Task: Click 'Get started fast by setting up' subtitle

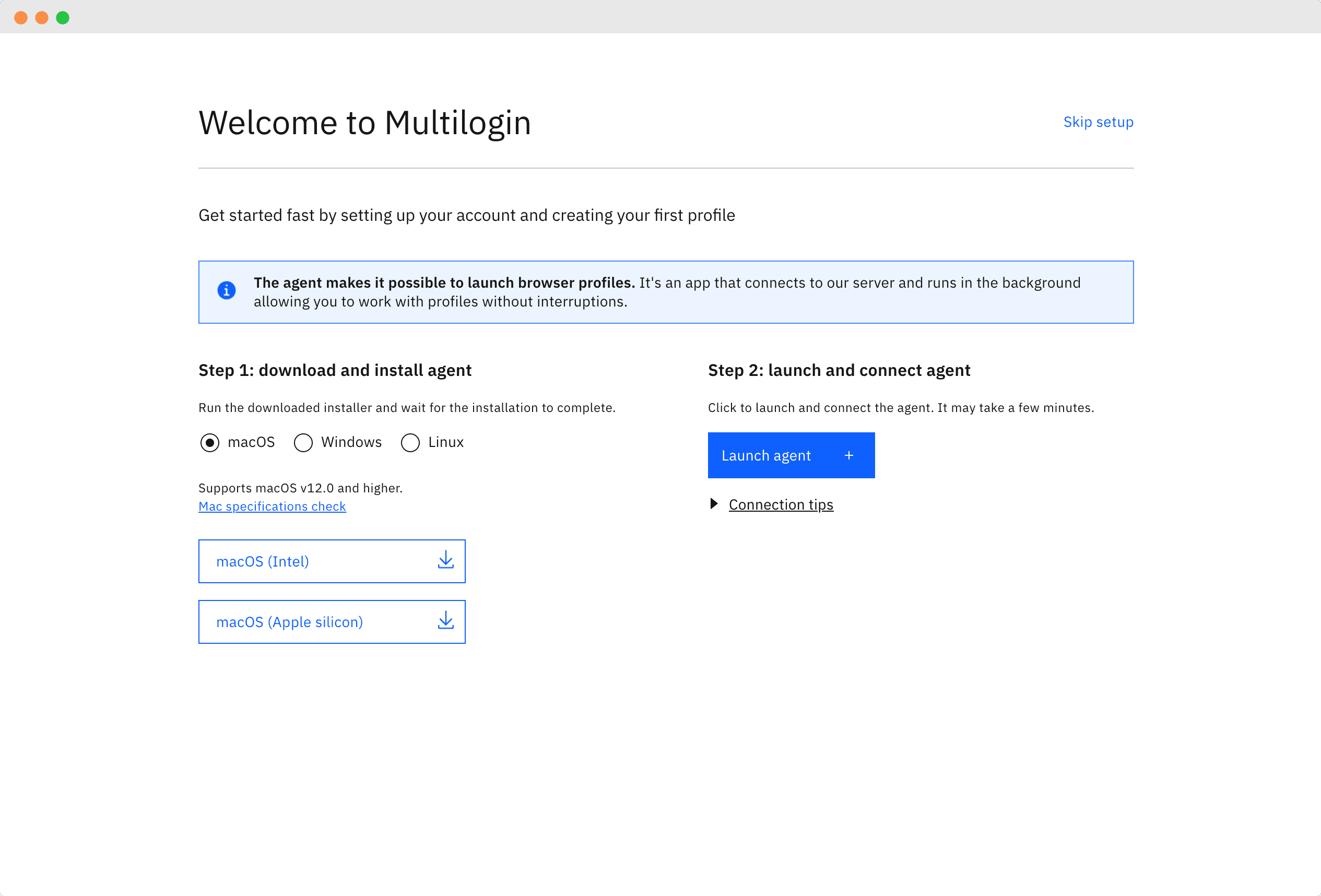Action: [x=467, y=216]
